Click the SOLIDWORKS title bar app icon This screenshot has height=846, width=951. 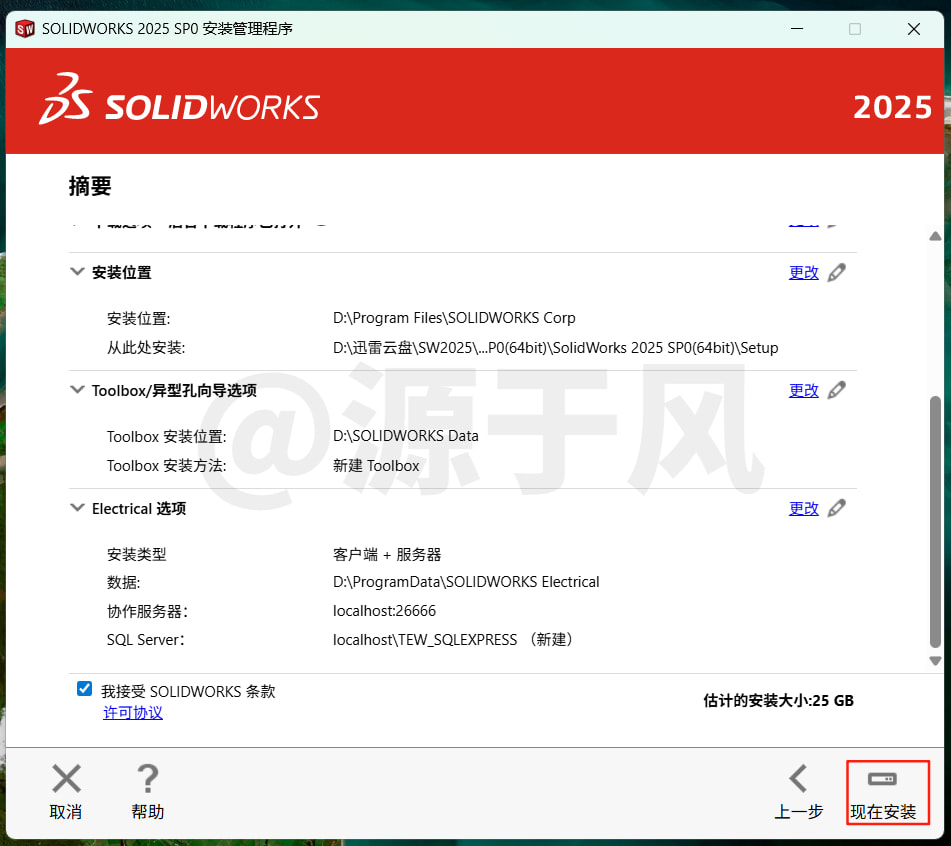[25, 29]
